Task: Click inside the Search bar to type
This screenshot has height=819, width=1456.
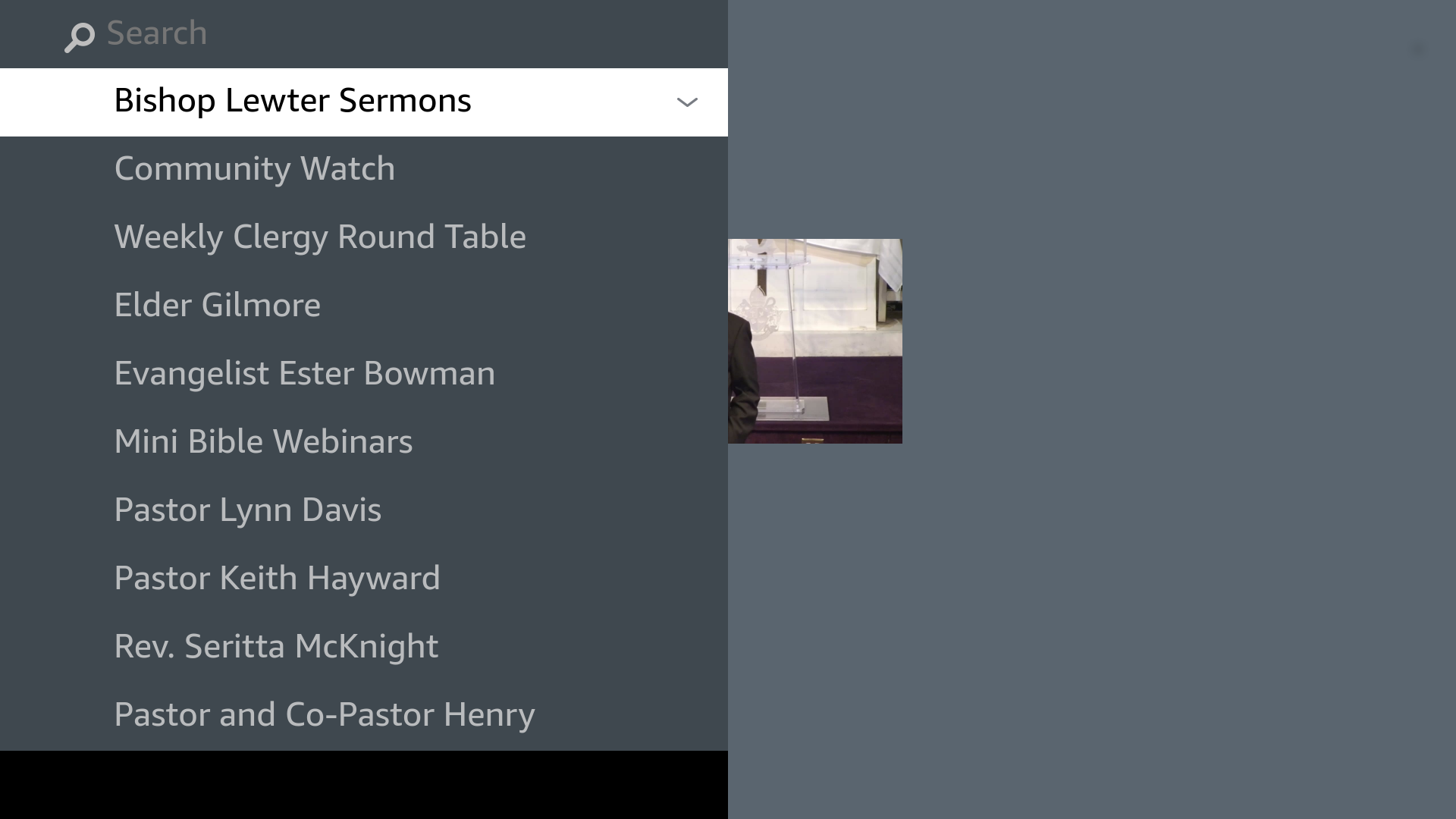Action: tap(227, 33)
